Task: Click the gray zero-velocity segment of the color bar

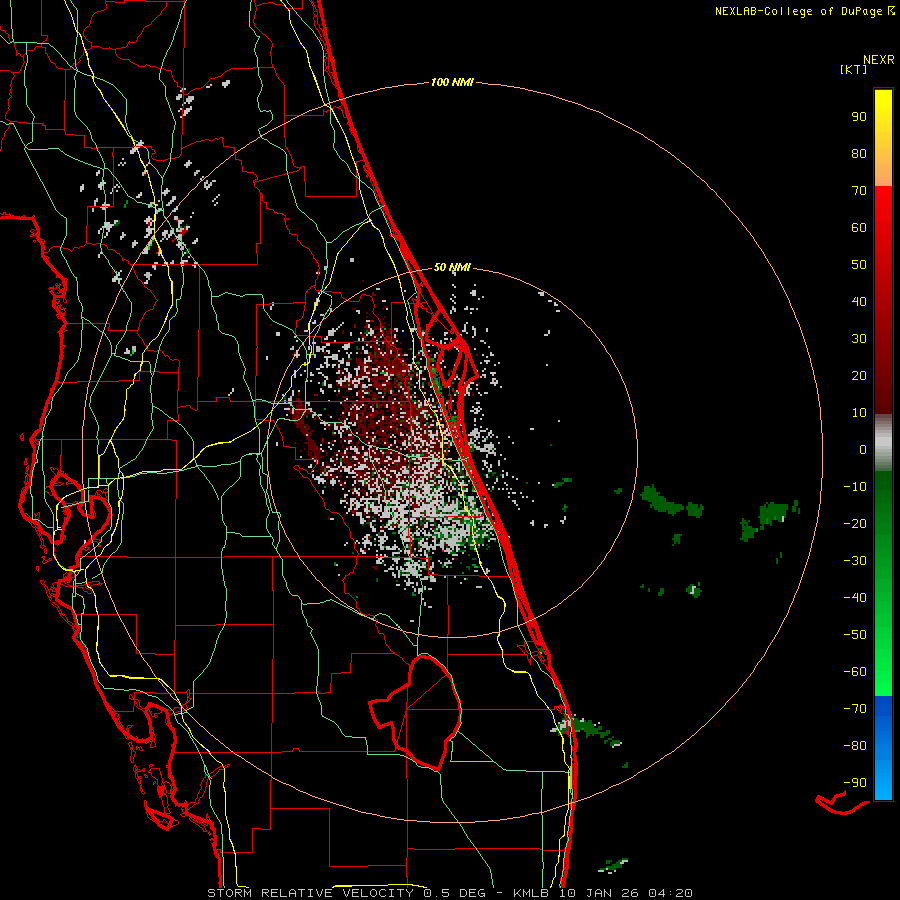Action: [883, 443]
